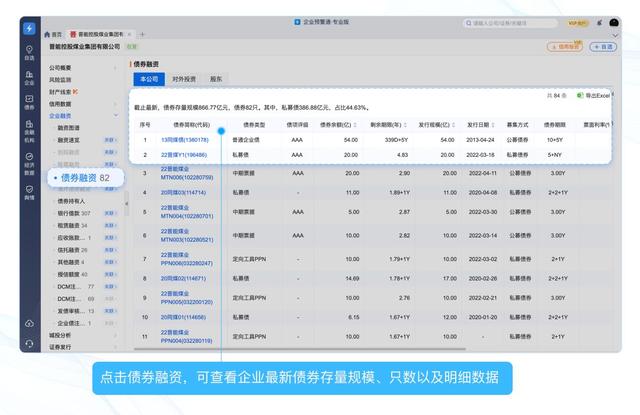Select the 本公司 tab
Viewport: 640px width, 415px height.
pyautogui.click(x=149, y=79)
